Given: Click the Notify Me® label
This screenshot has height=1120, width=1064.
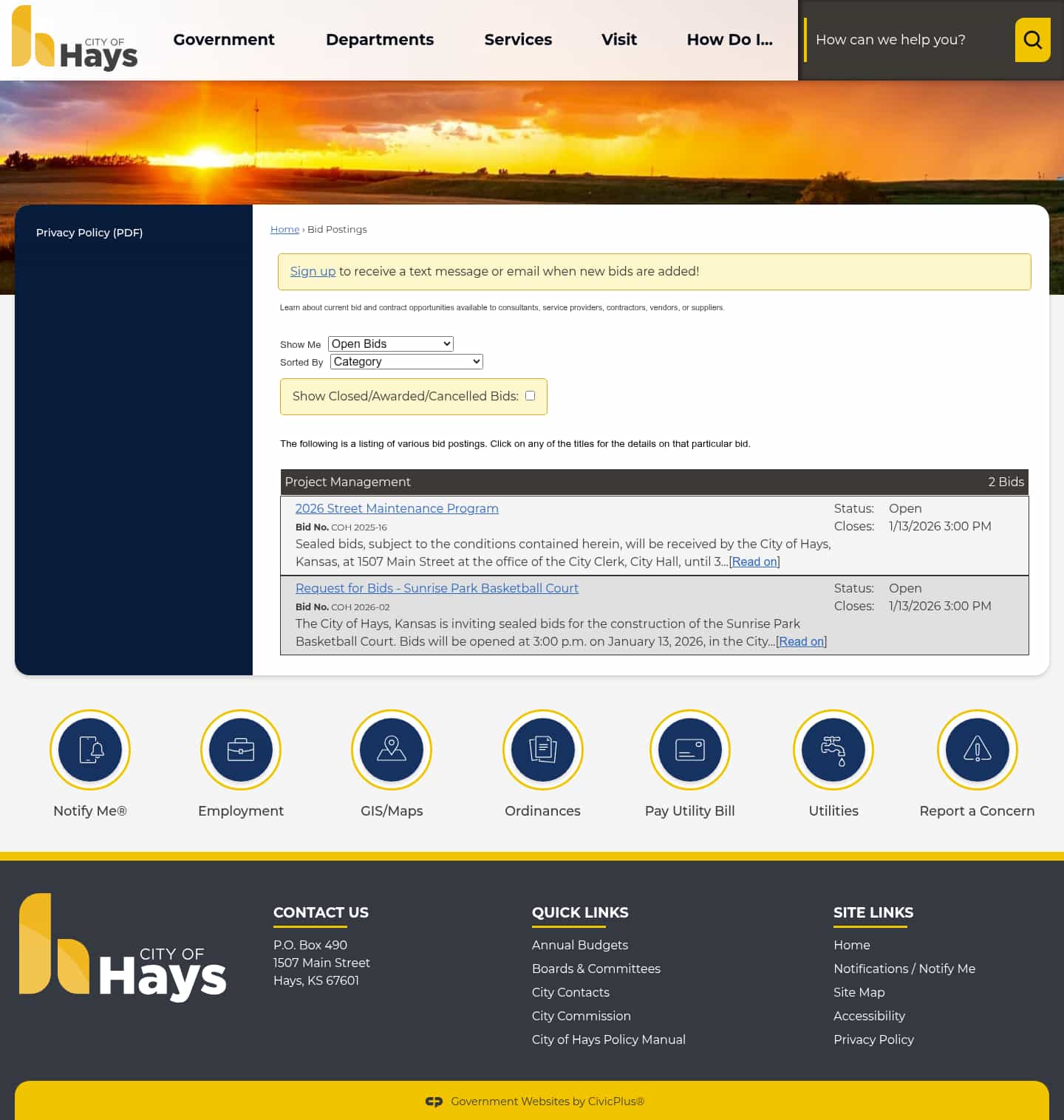Looking at the screenshot, I should pos(90,810).
